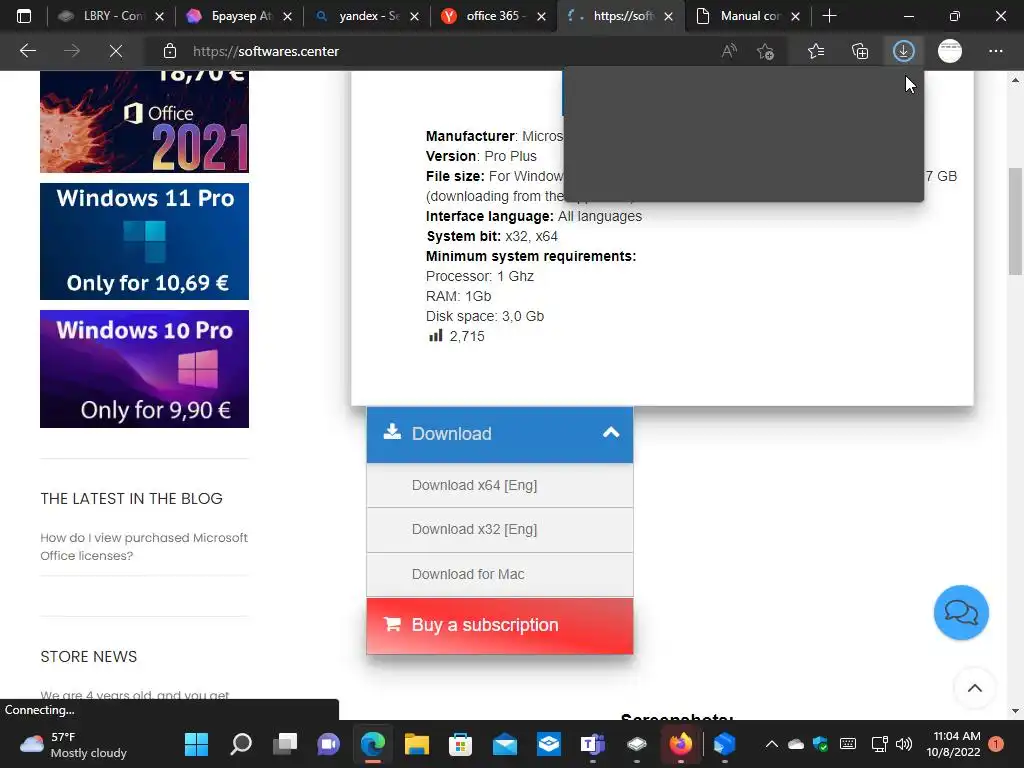This screenshot has height=768, width=1024.
Task: Click the scroll-to-top arrow button
Action: (974, 688)
